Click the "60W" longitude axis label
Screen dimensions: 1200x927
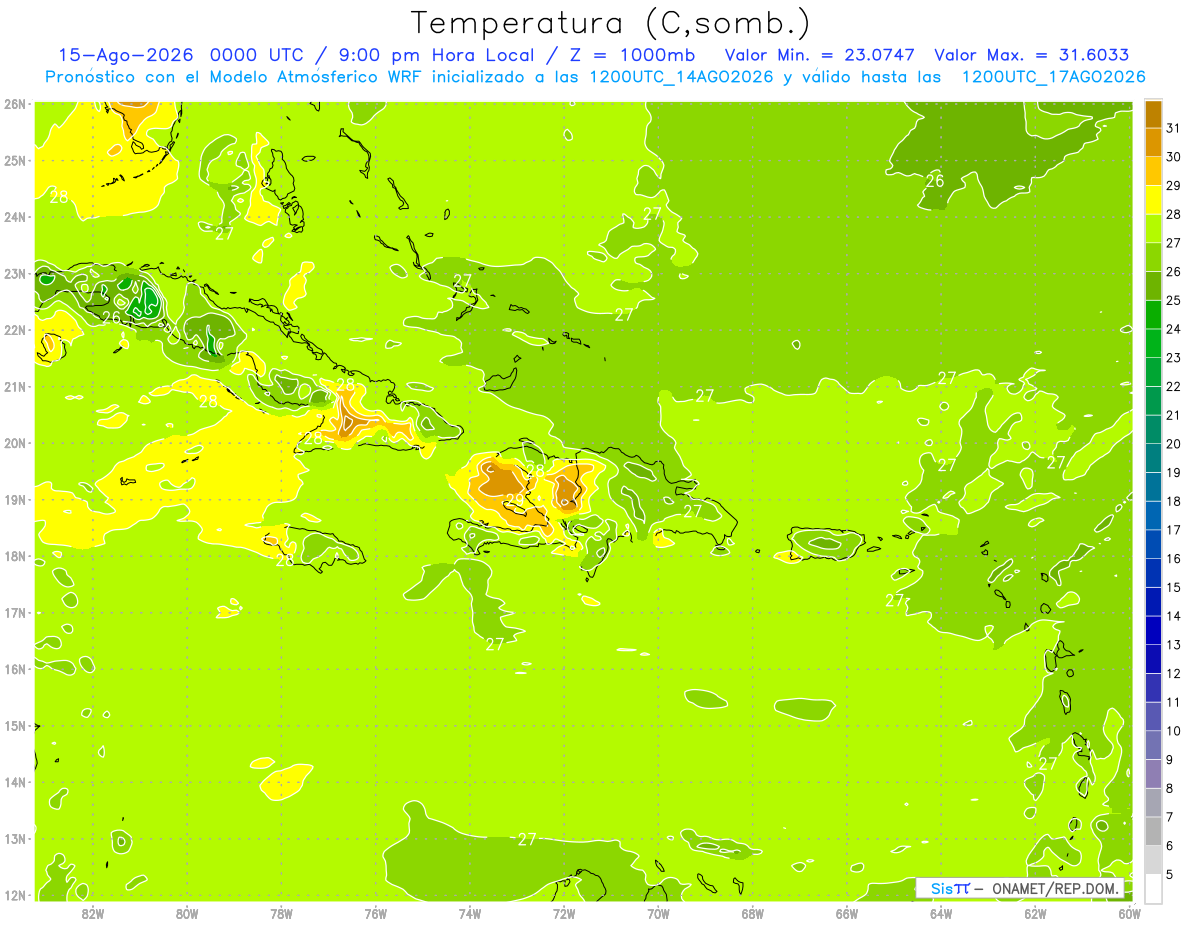coord(1129,913)
